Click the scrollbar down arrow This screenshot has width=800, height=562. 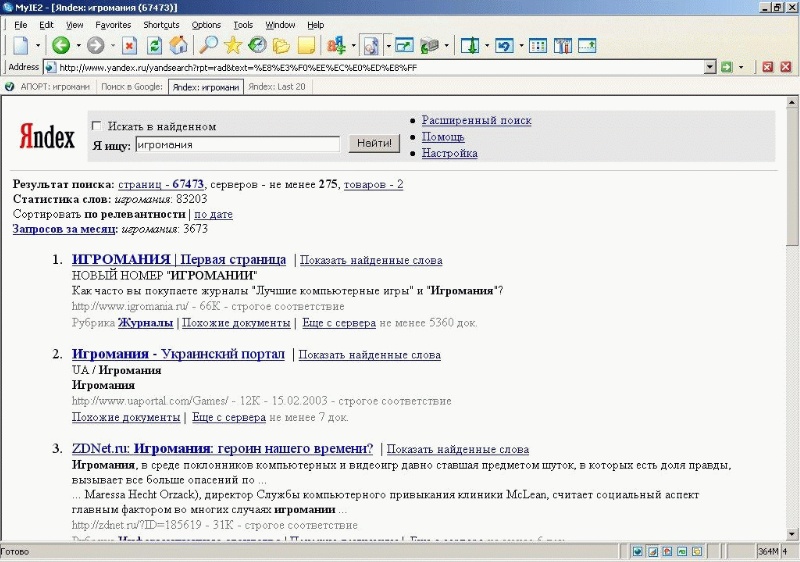792,534
